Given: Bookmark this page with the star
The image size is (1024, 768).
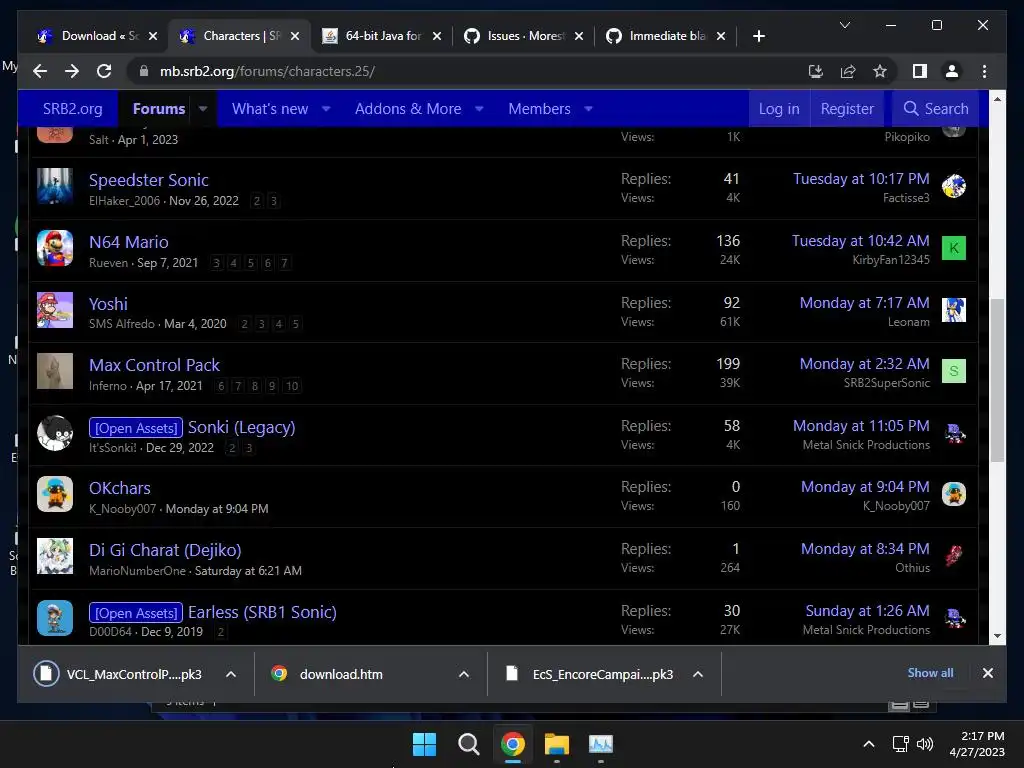Looking at the screenshot, I should pos(880,71).
